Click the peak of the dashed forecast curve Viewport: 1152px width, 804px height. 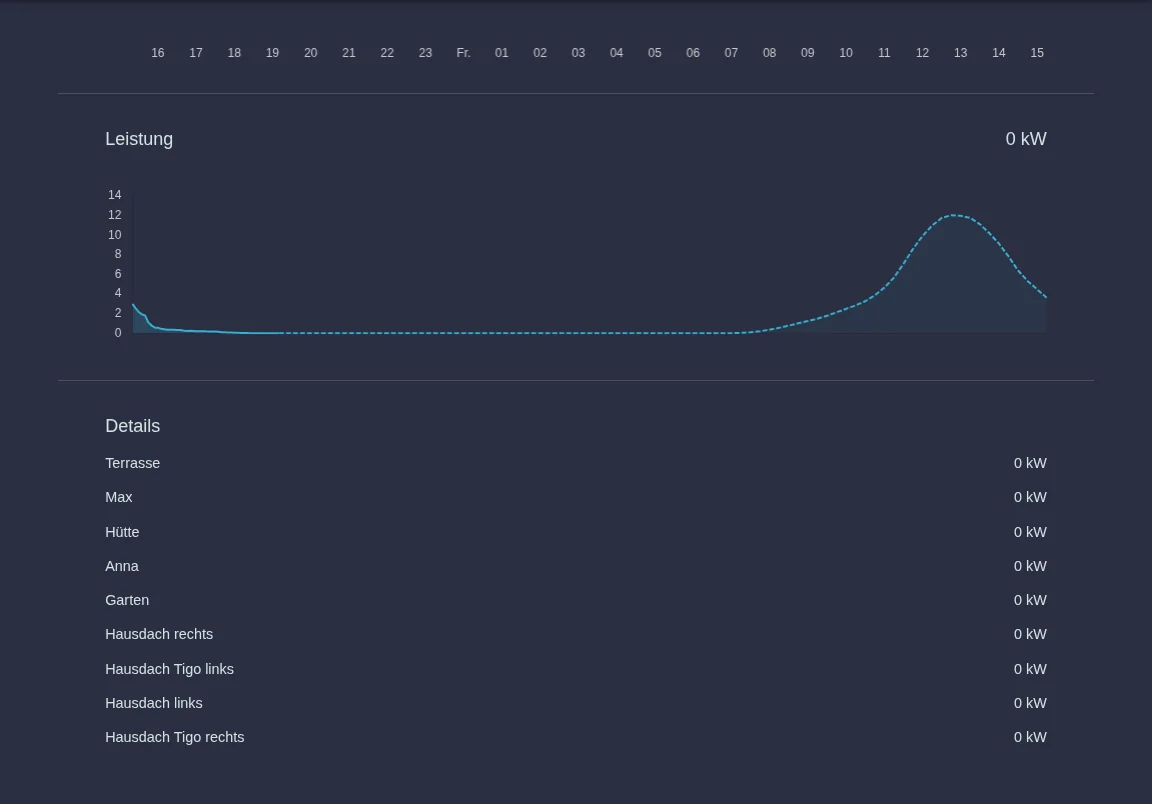point(954,215)
